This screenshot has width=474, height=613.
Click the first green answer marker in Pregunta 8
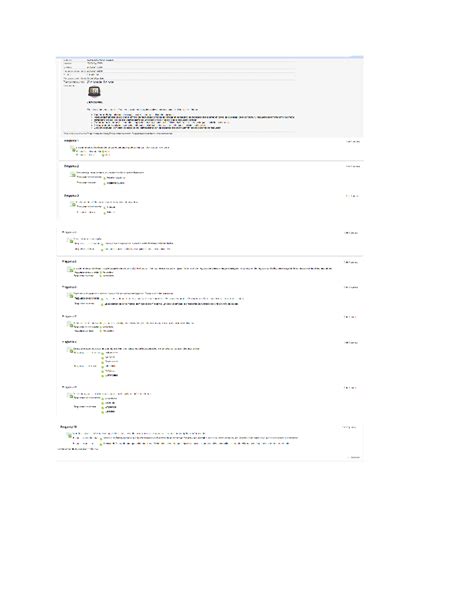coord(103,353)
